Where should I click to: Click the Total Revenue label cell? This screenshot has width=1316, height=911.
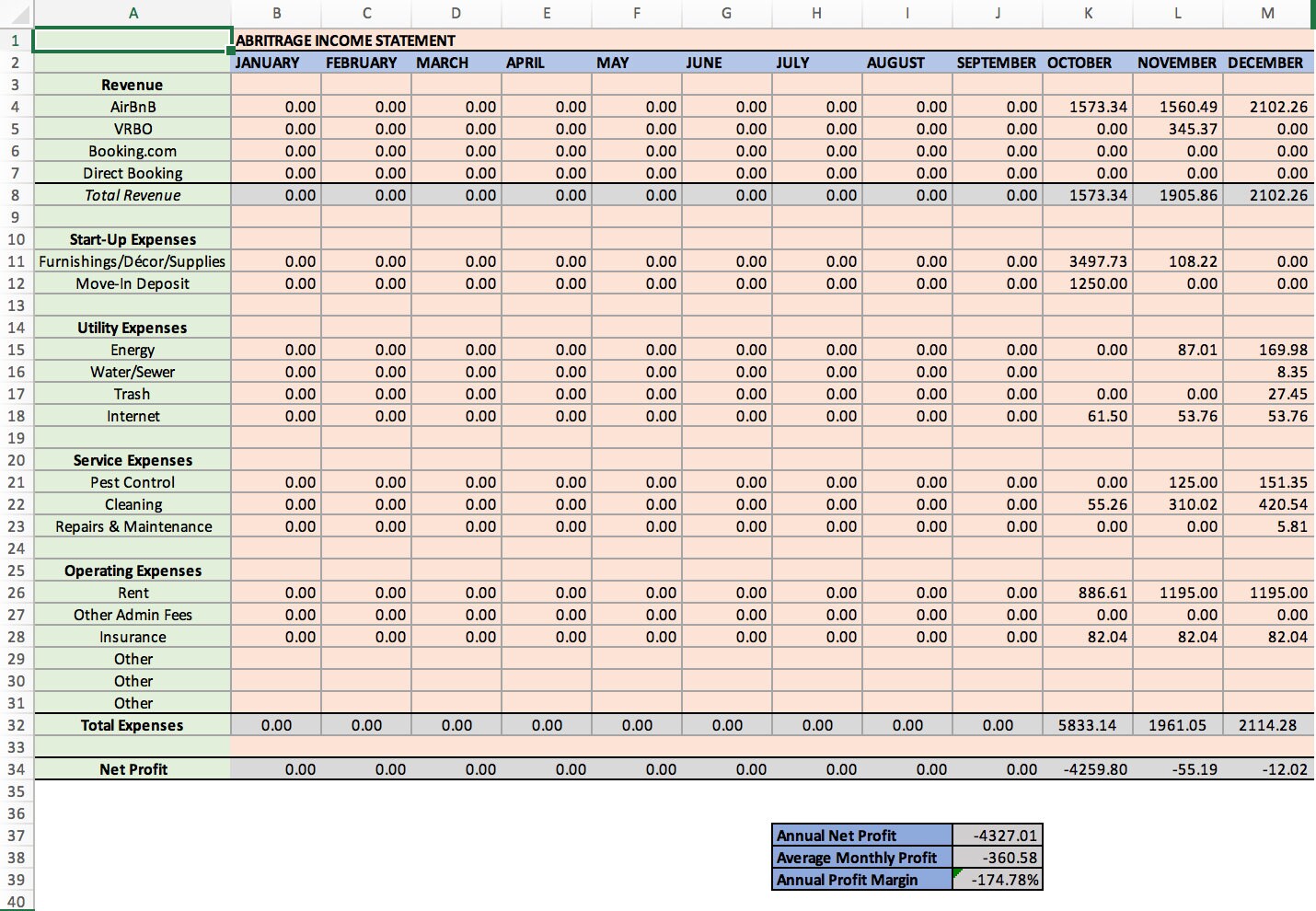tap(133, 194)
